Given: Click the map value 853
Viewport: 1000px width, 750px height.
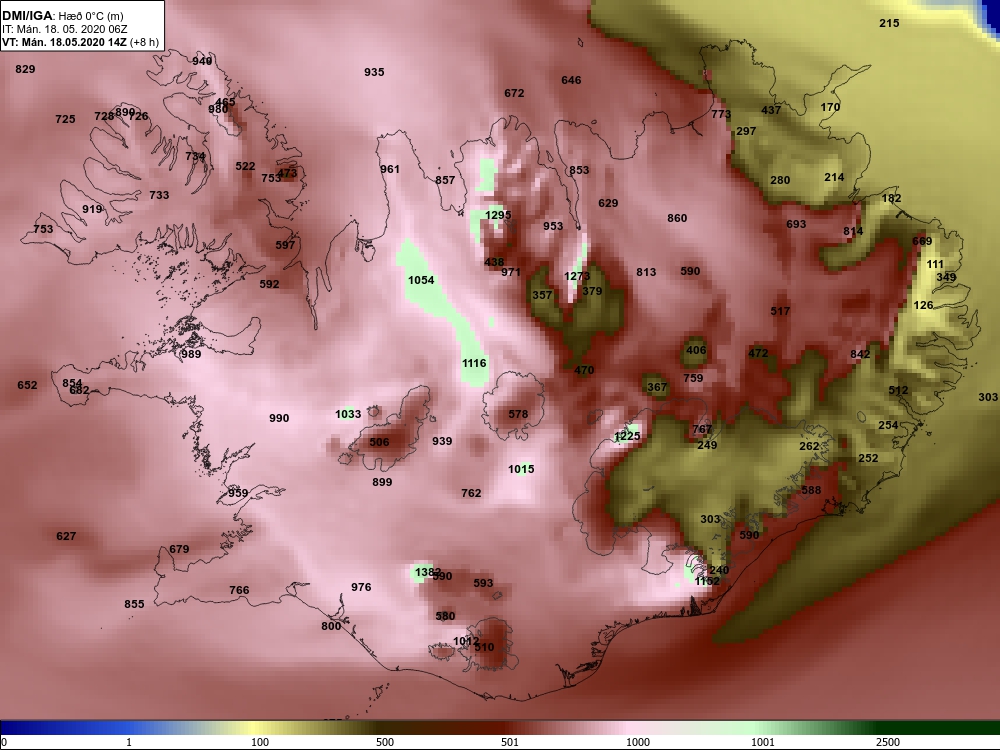Looking at the screenshot, I should point(579,170).
